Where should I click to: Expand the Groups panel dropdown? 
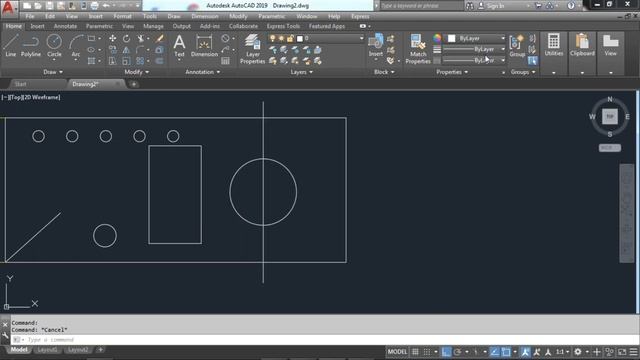tap(523, 72)
